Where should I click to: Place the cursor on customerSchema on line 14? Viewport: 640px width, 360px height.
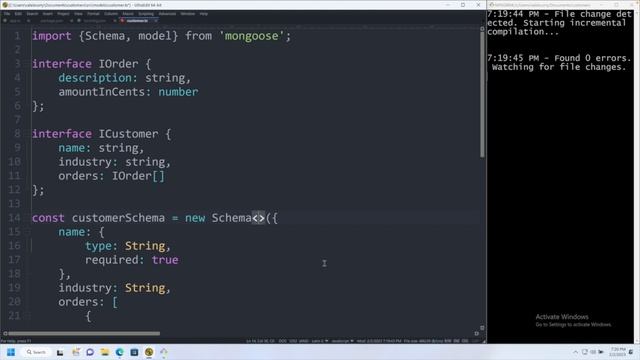click(x=118, y=218)
